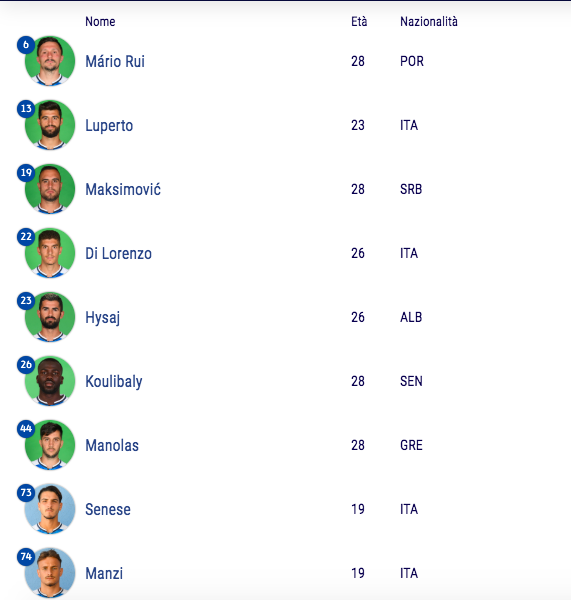Image resolution: width=571 pixels, height=600 pixels.
Task: Click the number 22 jersey badge
Action: 26,236
